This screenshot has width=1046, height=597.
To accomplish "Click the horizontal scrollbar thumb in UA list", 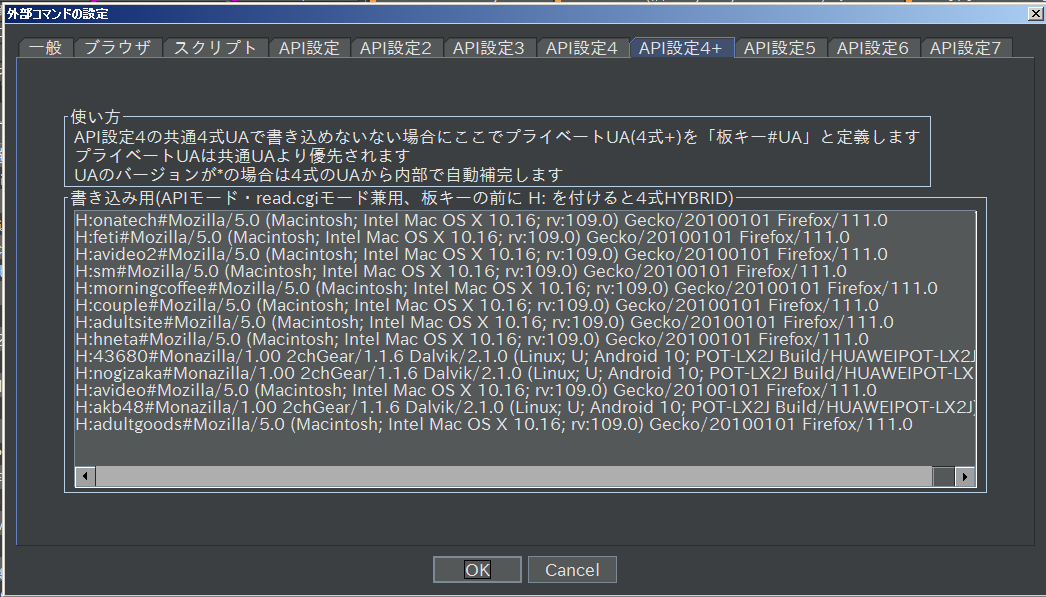I will tap(514, 476).
